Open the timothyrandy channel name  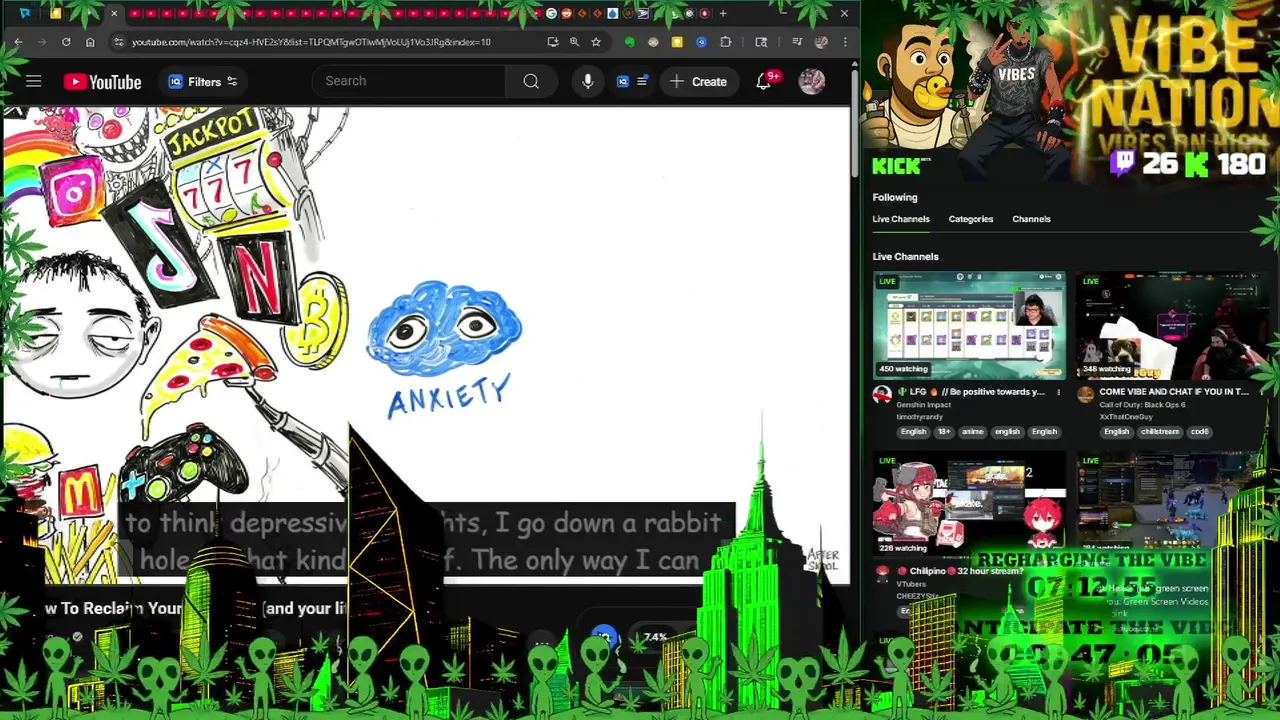pyautogui.click(x=918, y=417)
